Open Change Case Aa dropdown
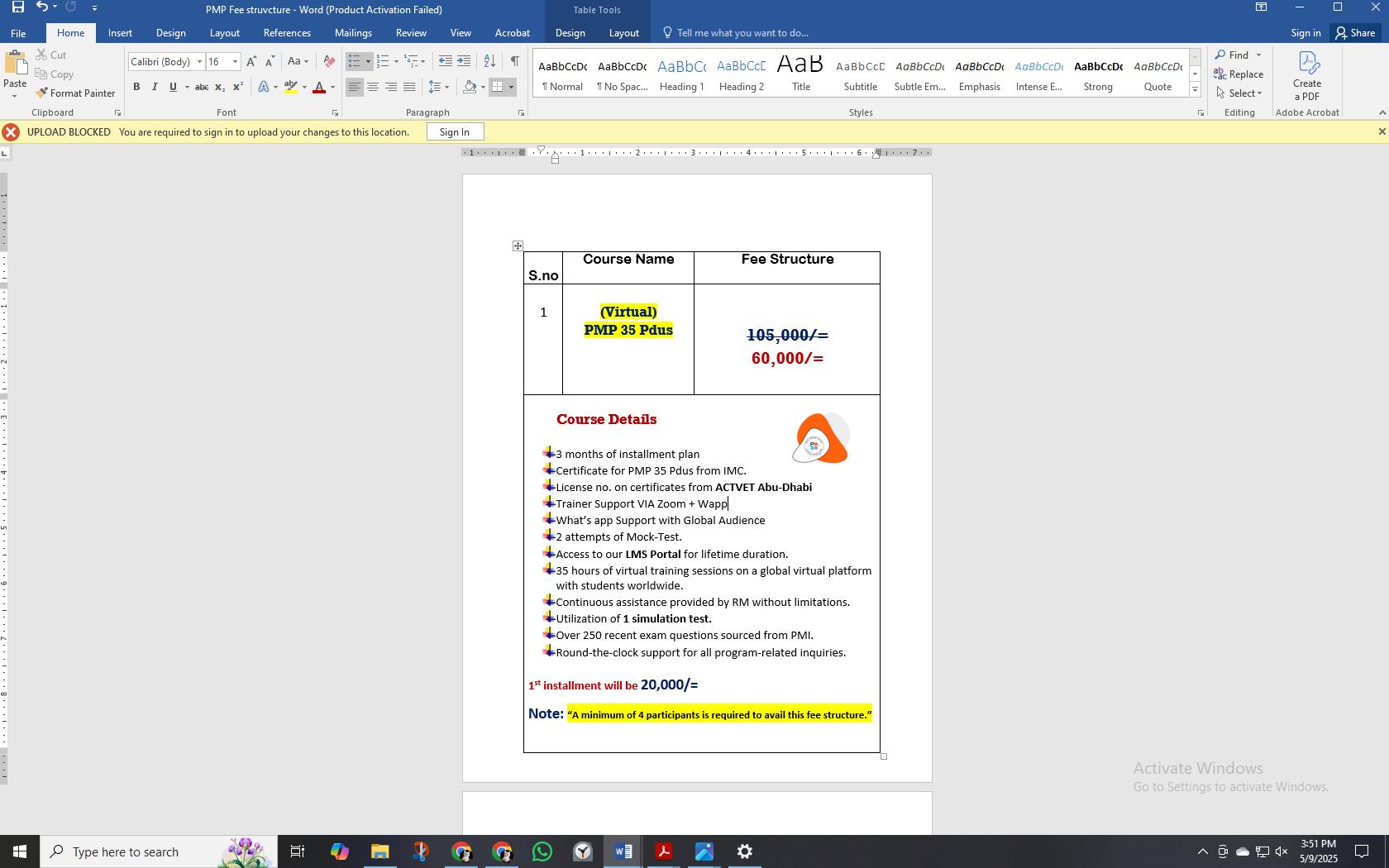The width and height of the screenshot is (1389, 868). [298, 62]
